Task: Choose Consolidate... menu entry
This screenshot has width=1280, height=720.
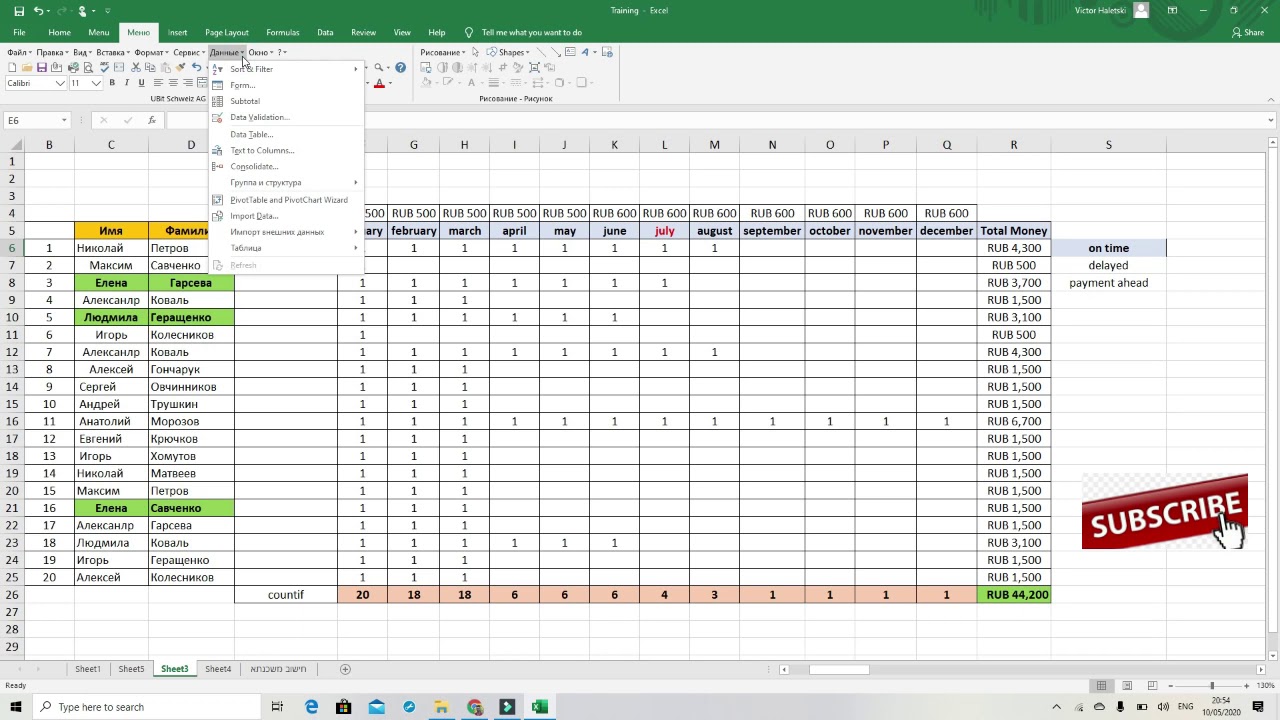Action: click(x=286, y=166)
